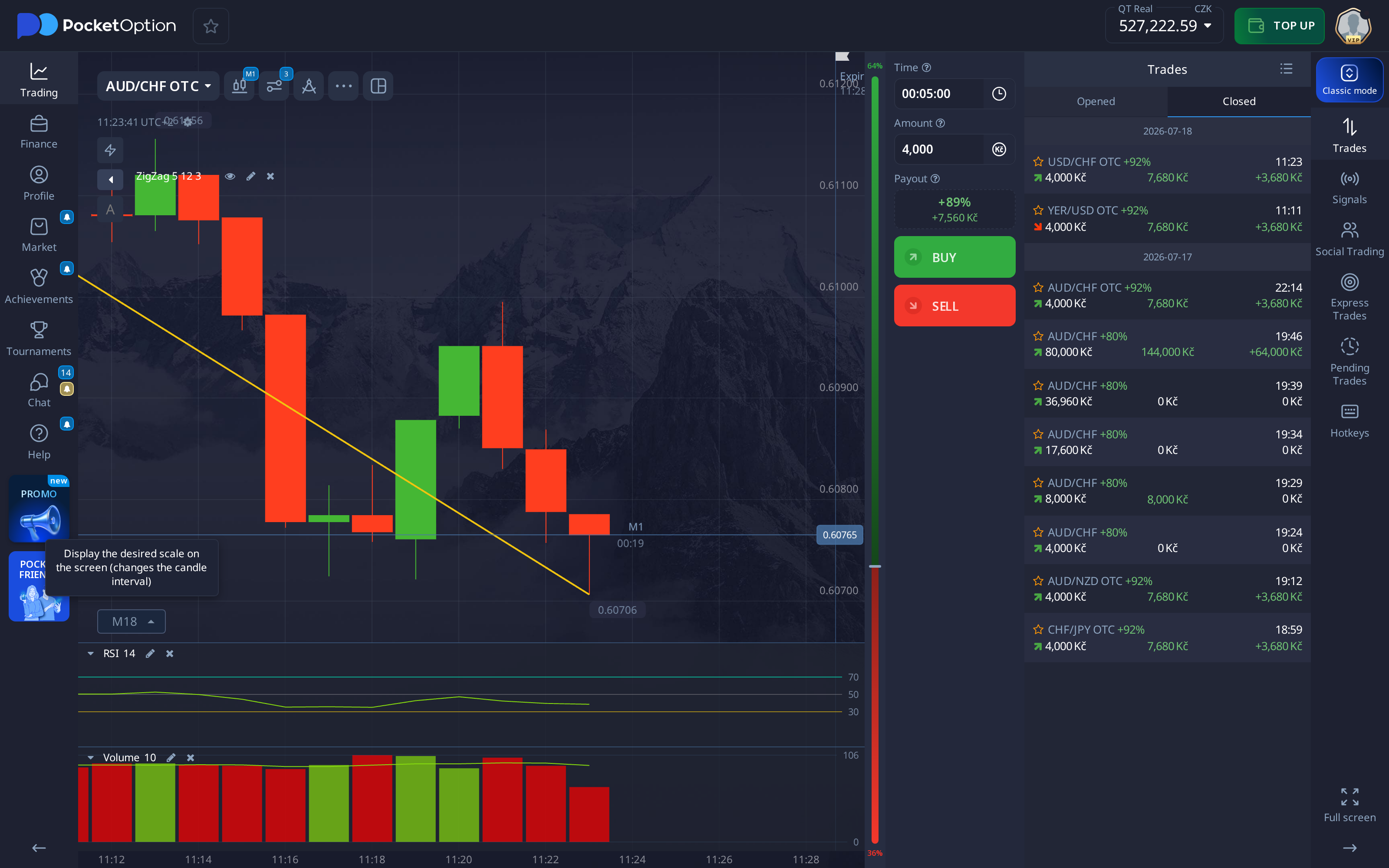The height and width of the screenshot is (868, 1389).
Task: Open the Help section
Action: (39, 442)
